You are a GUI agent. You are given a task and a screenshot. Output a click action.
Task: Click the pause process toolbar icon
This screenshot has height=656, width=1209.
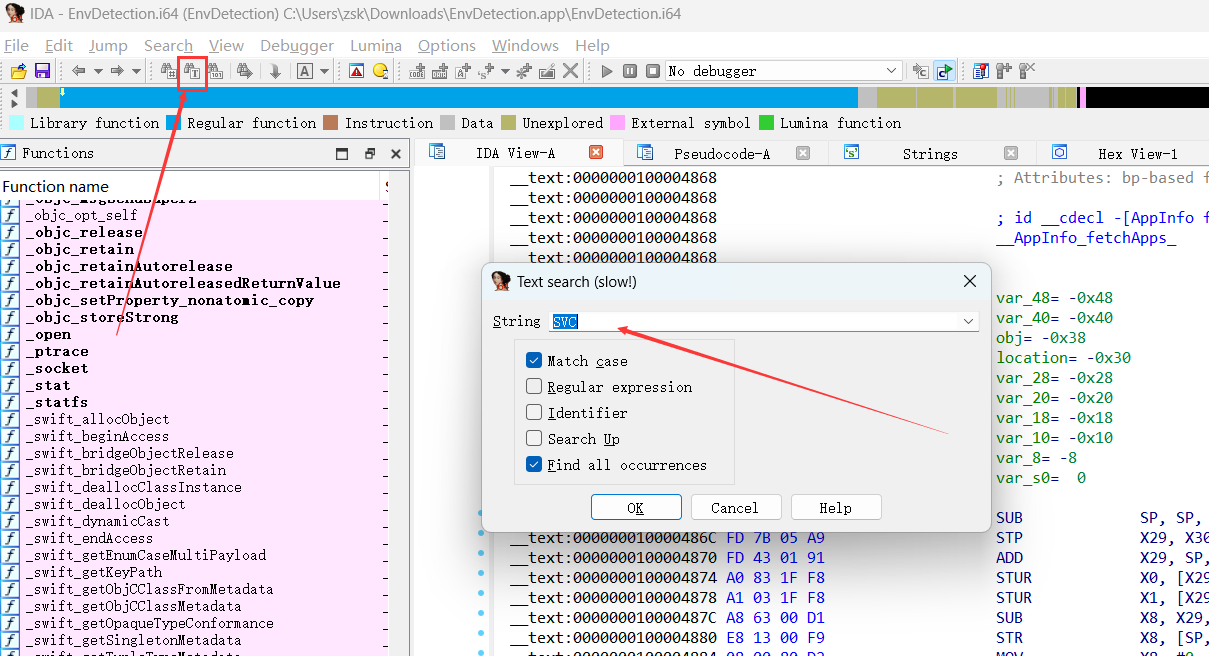629,71
